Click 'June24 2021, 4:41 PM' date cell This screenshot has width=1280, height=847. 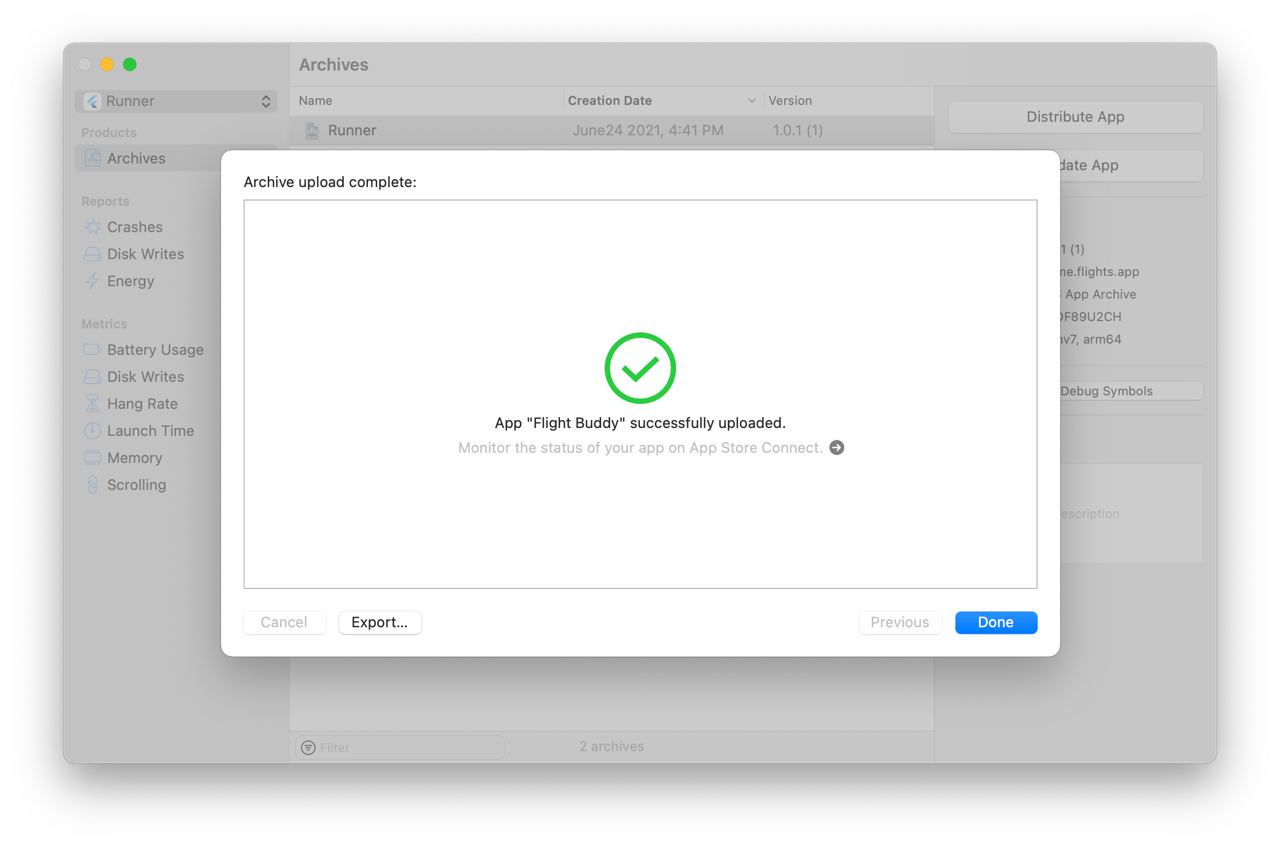tap(648, 130)
